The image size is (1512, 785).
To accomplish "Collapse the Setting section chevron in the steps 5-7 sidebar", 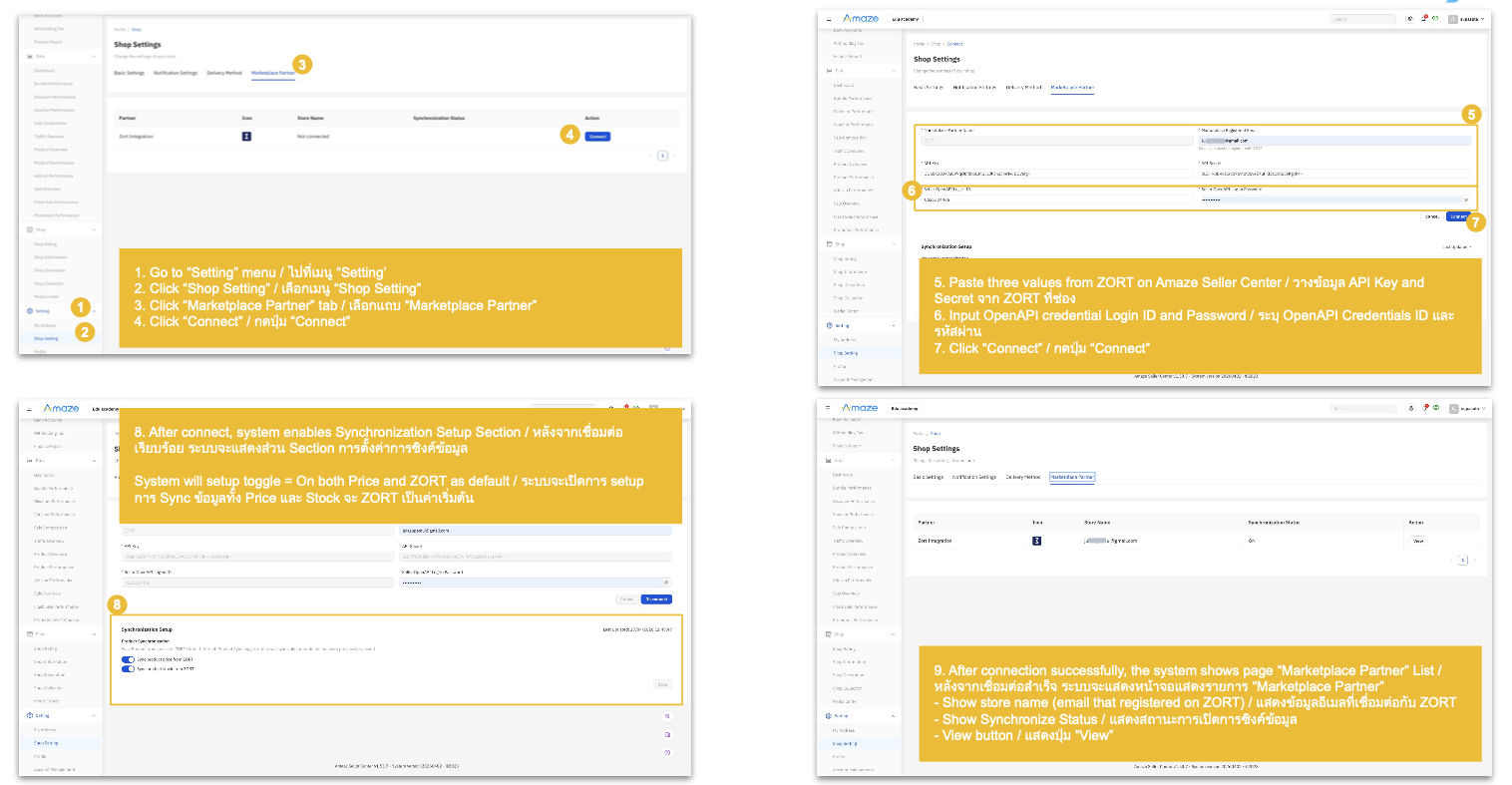I will (x=893, y=326).
